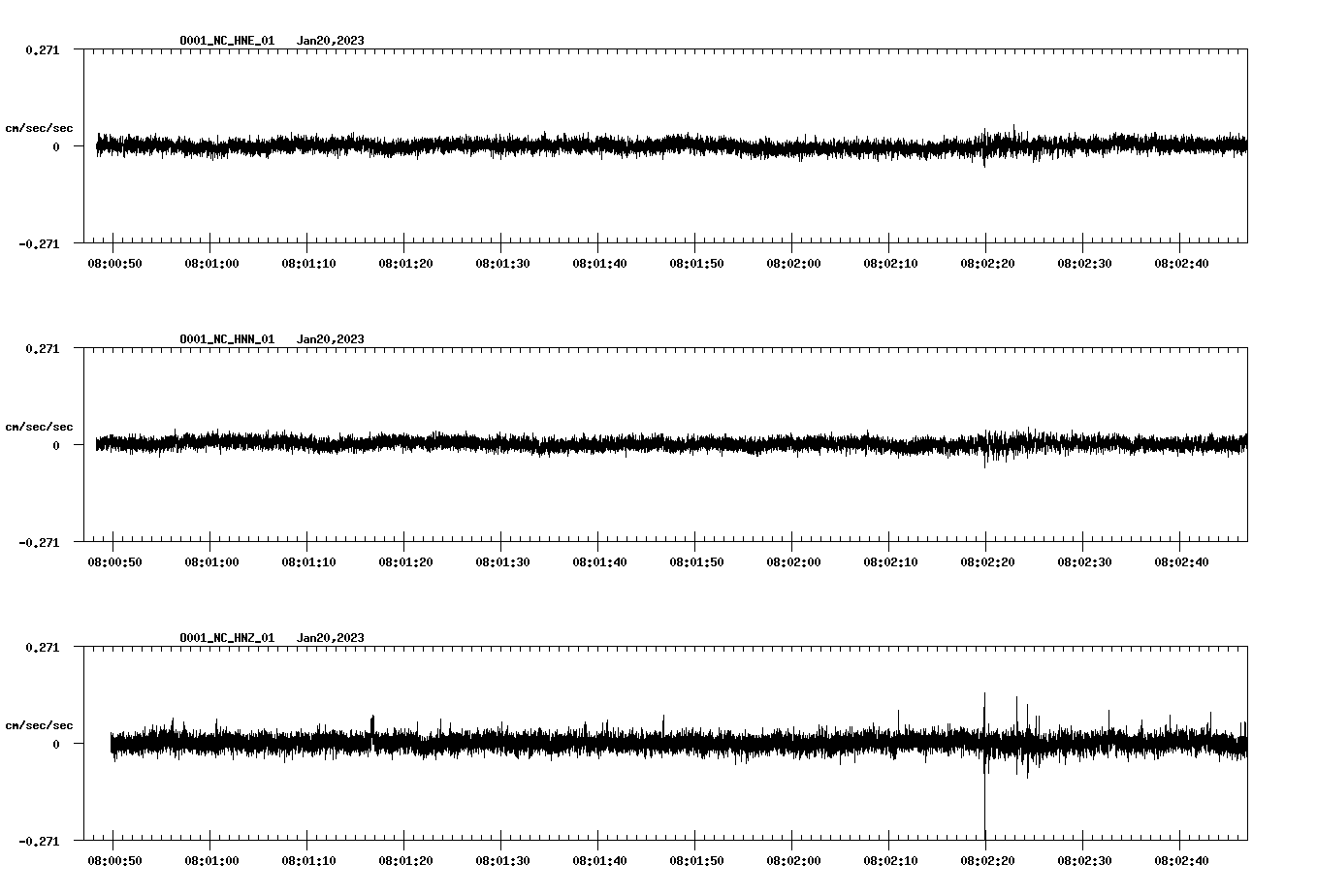Select the 08:01:50 time label under HNE plot
Viewport: 1317px width, 896px height.
pyautogui.click(x=696, y=263)
